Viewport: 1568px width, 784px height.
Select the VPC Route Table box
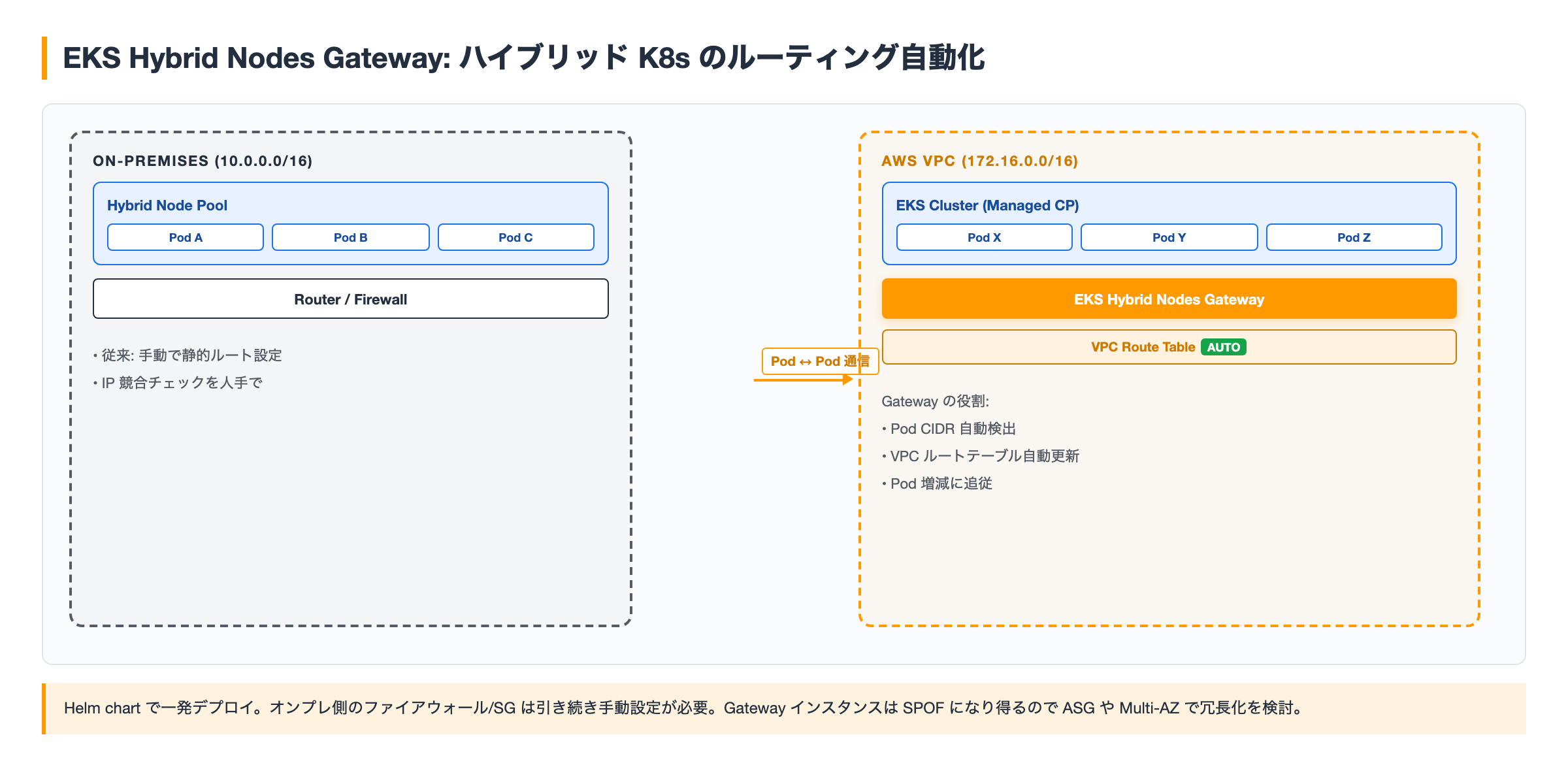[x=1169, y=347]
